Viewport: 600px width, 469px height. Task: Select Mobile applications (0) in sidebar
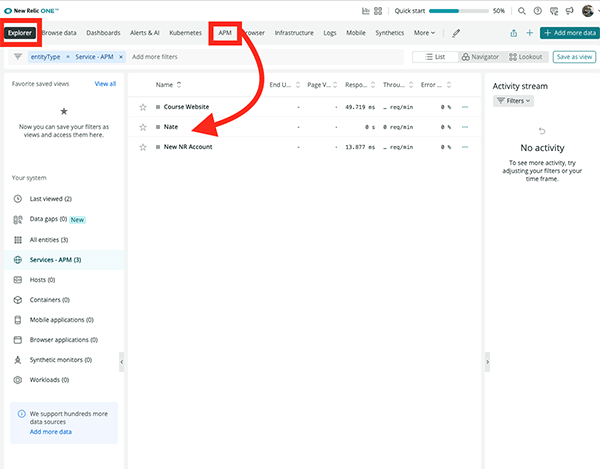[64, 320]
